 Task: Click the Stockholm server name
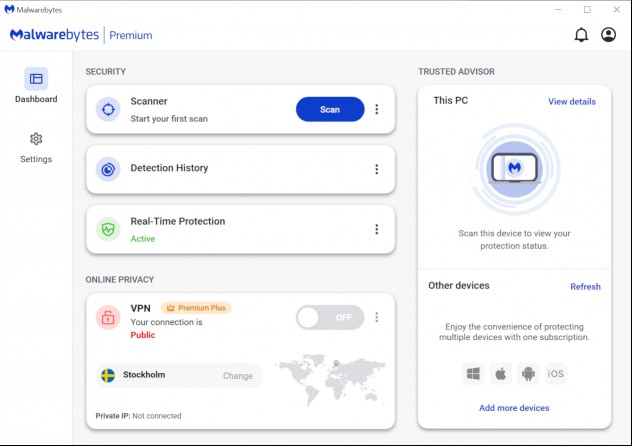(x=144, y=375)
